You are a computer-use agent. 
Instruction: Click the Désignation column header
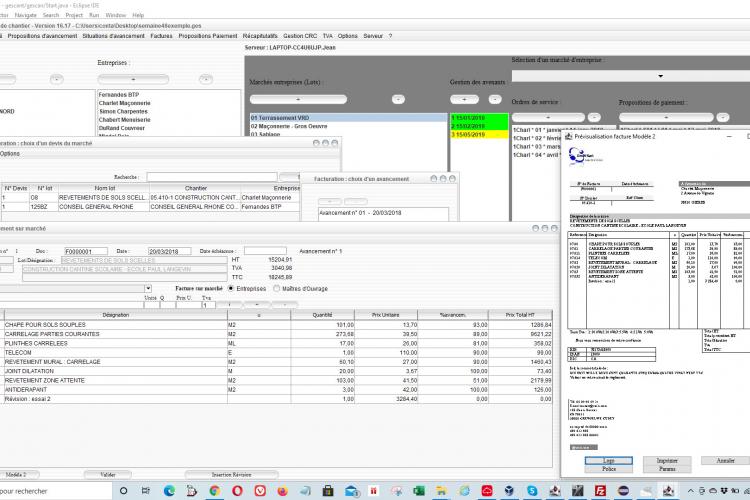coord(116,315)
